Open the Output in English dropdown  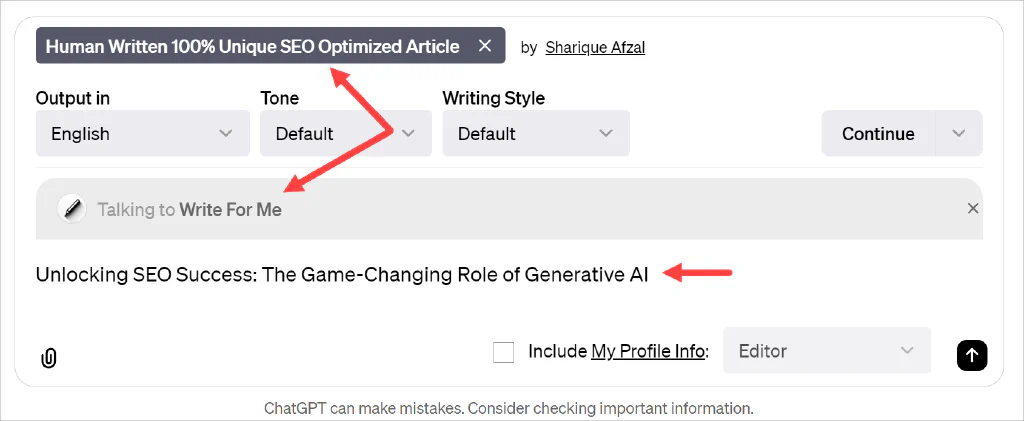(143, 133)
